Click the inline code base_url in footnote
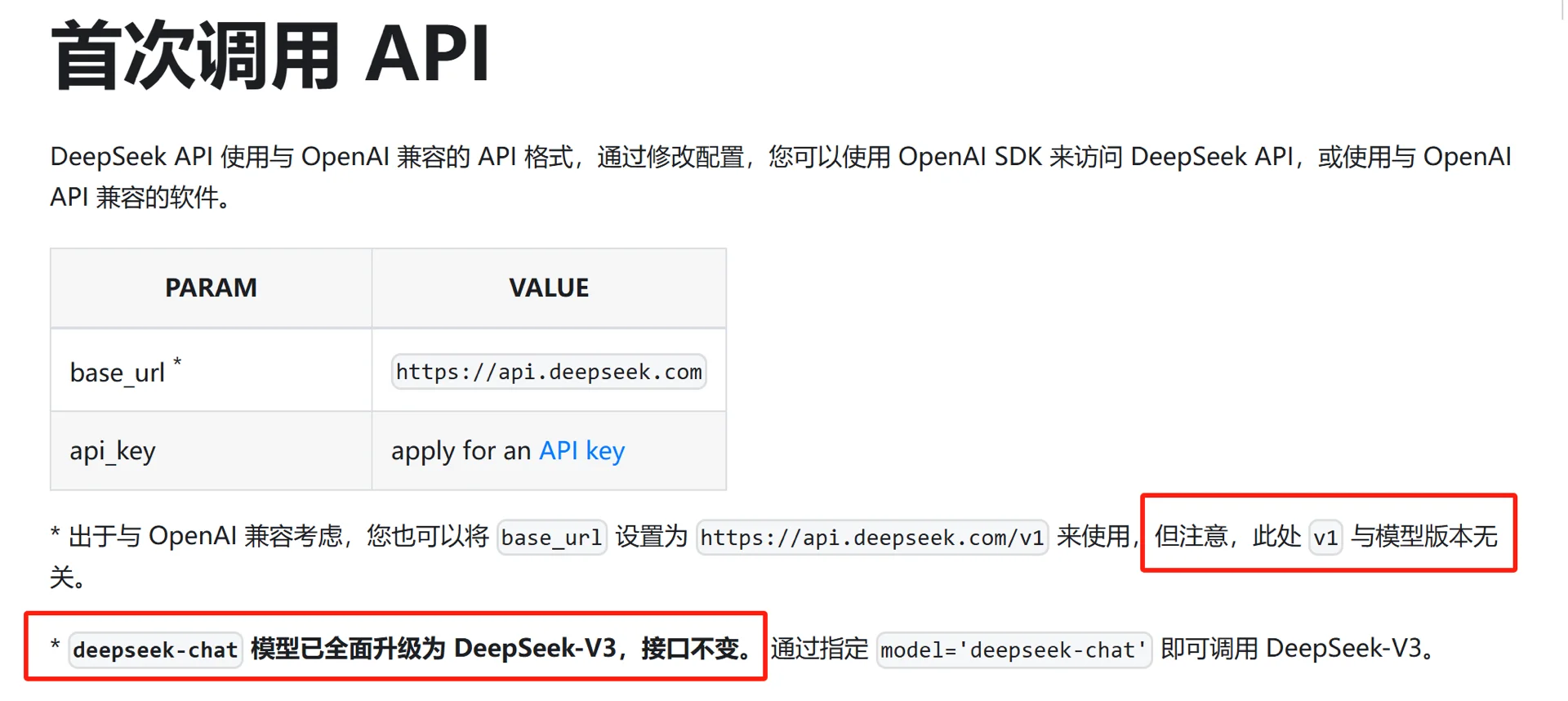 [552, 538]
